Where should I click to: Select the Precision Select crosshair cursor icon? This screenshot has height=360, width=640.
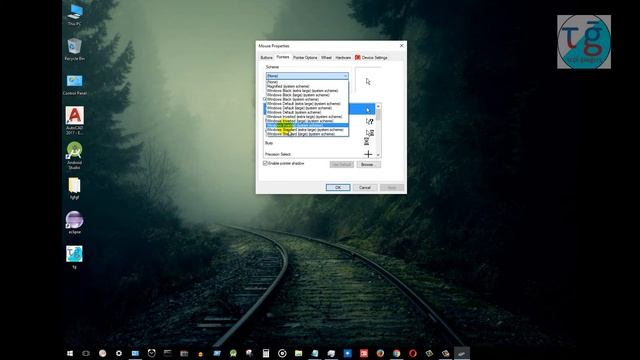tap(368, 154)
